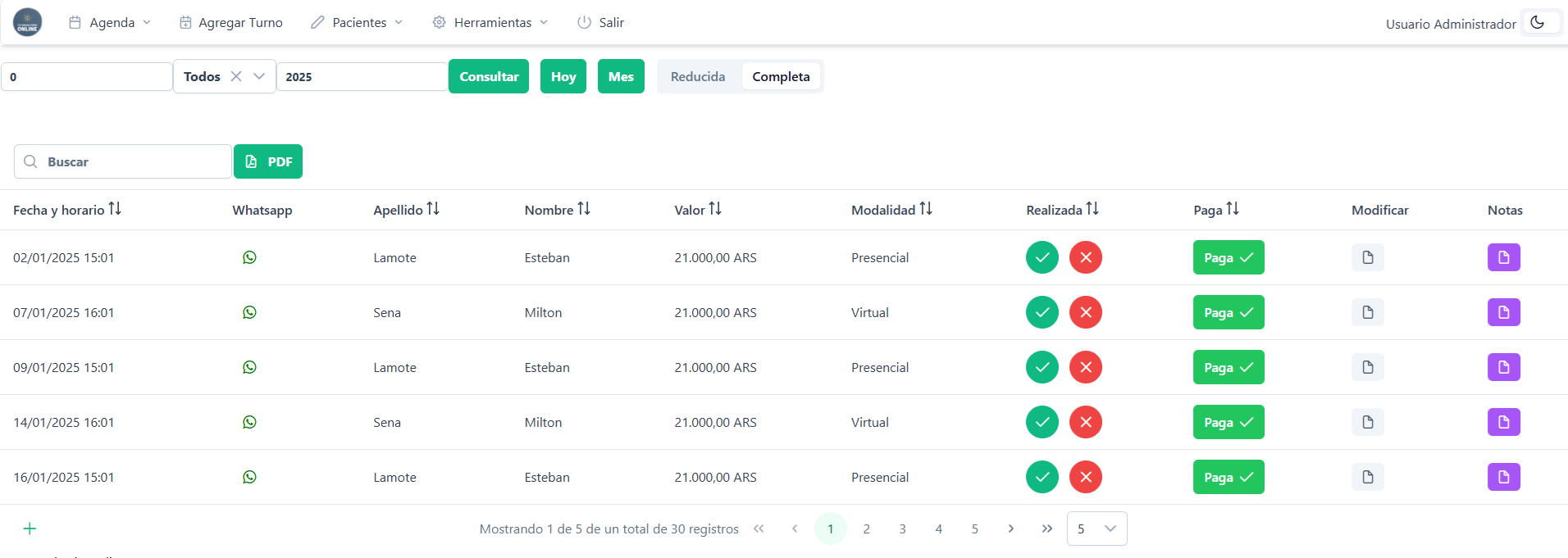The width and height of the screenshot is (1568, 558).
Task: Mark 07/01/2025 appointment as not realized
Action: 1085,312
